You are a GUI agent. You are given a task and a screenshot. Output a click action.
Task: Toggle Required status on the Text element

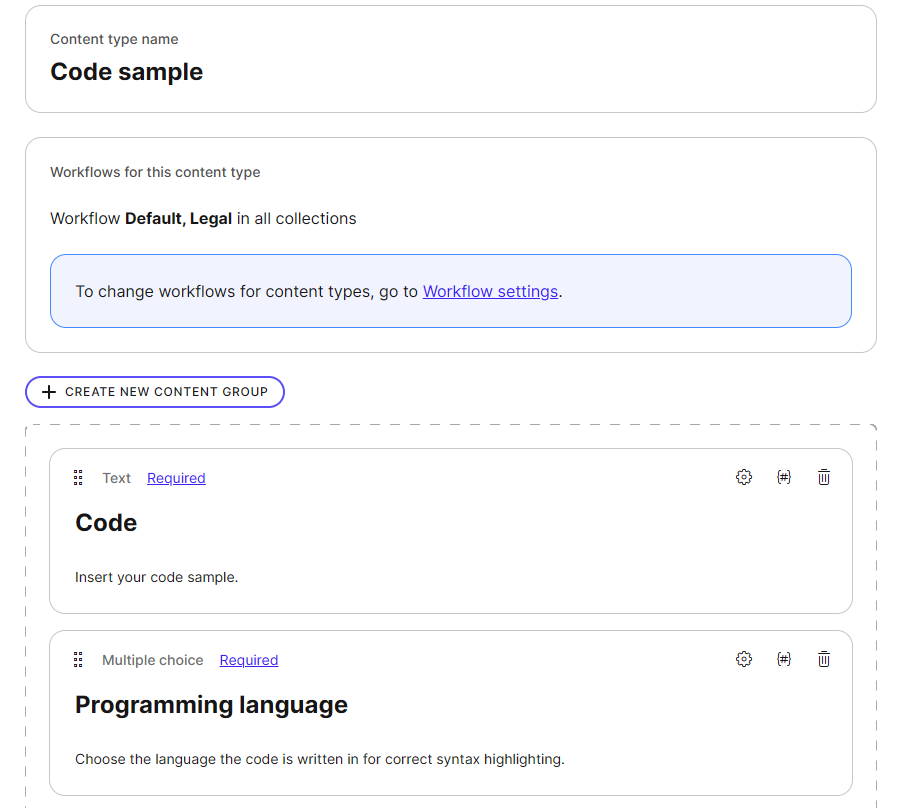point(176,478)
